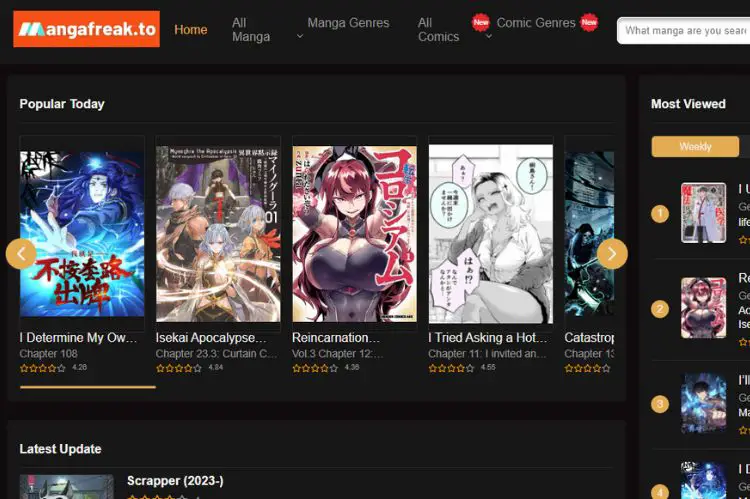Open the Comic Genres menu item
The image size is (750, 499).
[536, 23]
